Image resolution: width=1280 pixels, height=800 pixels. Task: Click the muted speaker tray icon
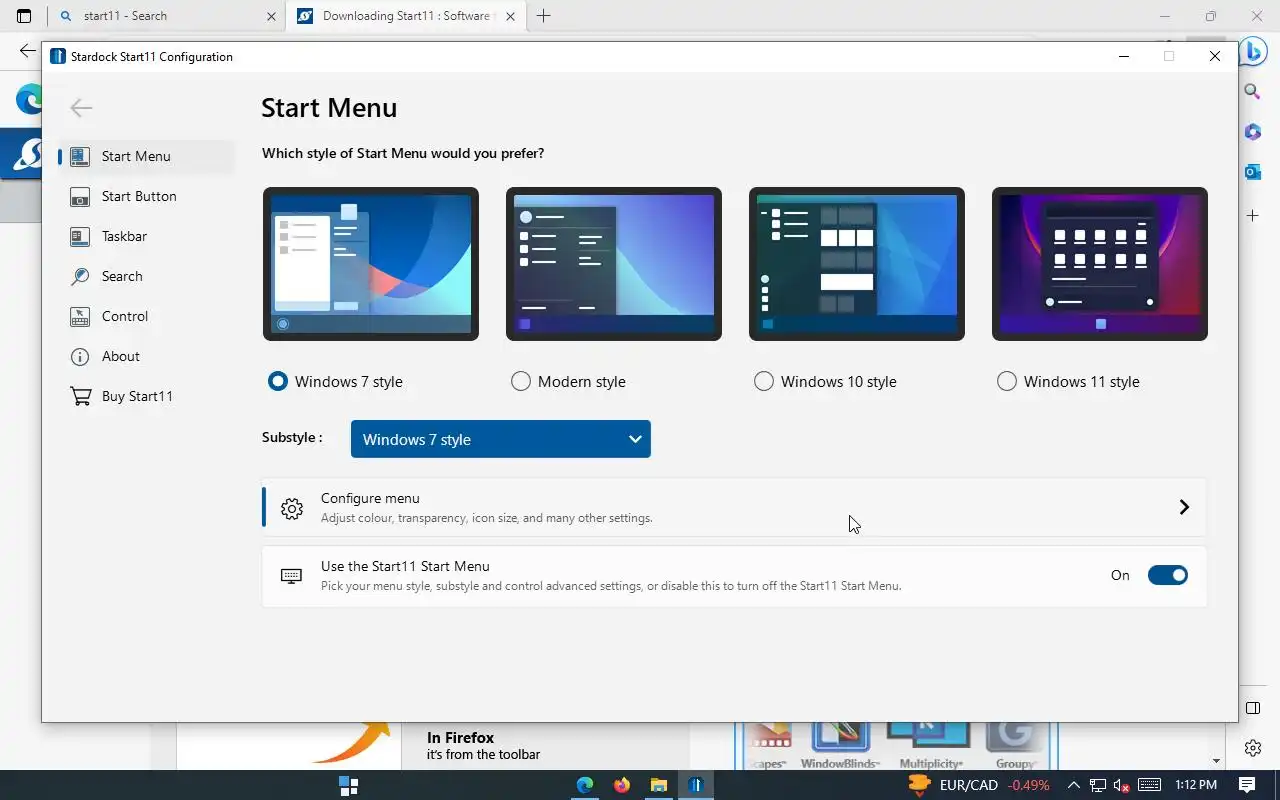[x=1122, y=785]
